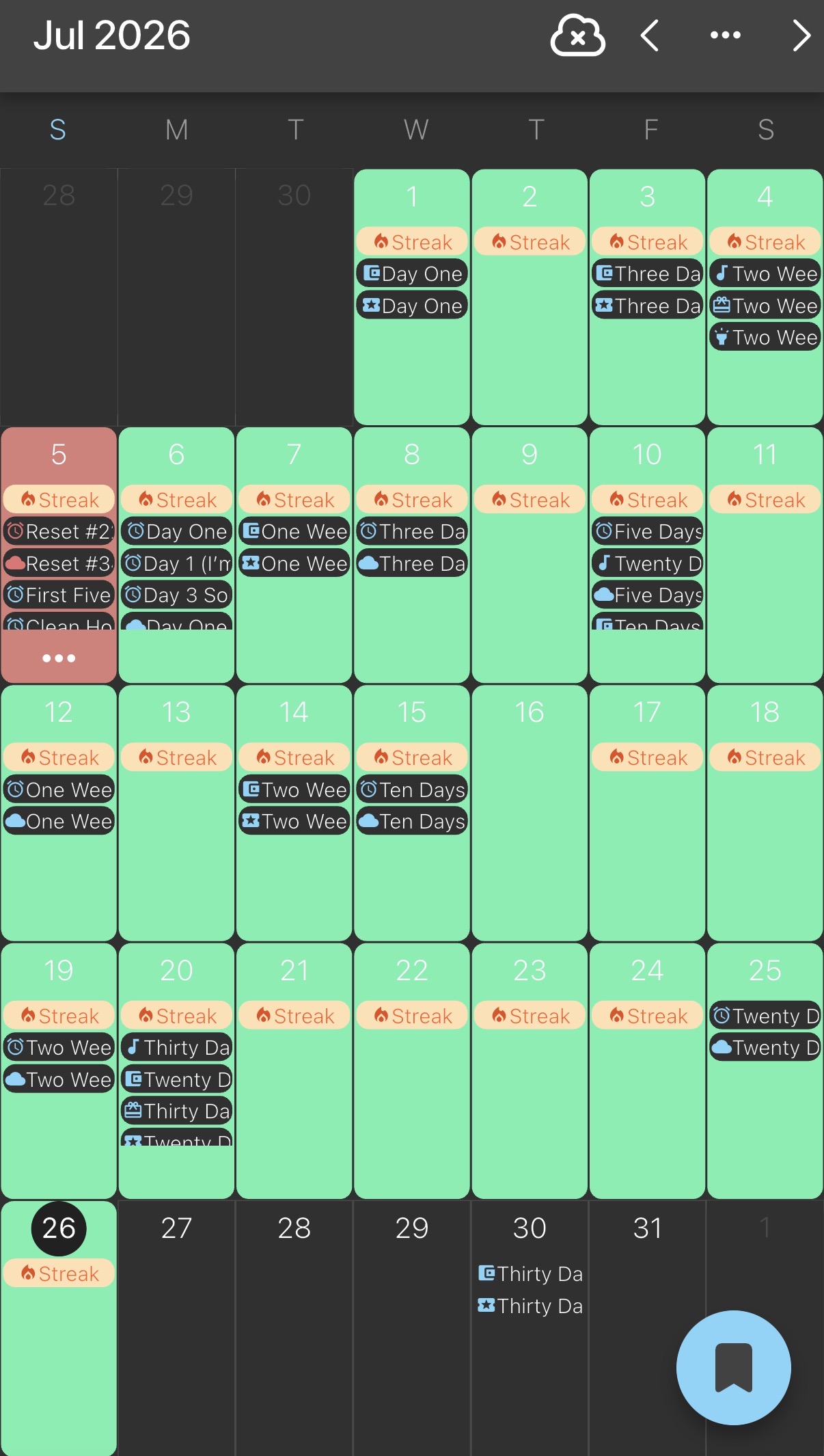Screen dimensions: 824x1456
Task: Tap the cloud sync error icon
Action: [x=577, y=36]
